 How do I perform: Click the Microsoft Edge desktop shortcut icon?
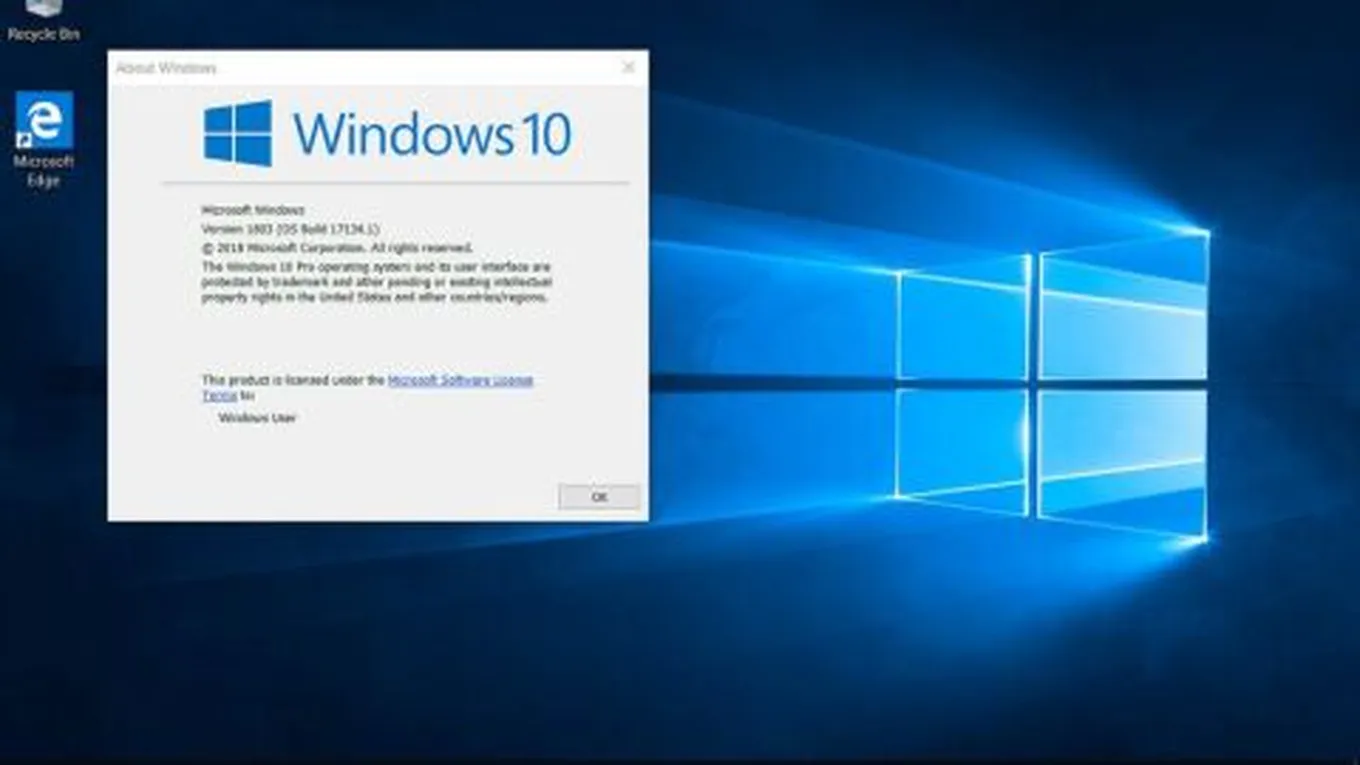(44, 120)
